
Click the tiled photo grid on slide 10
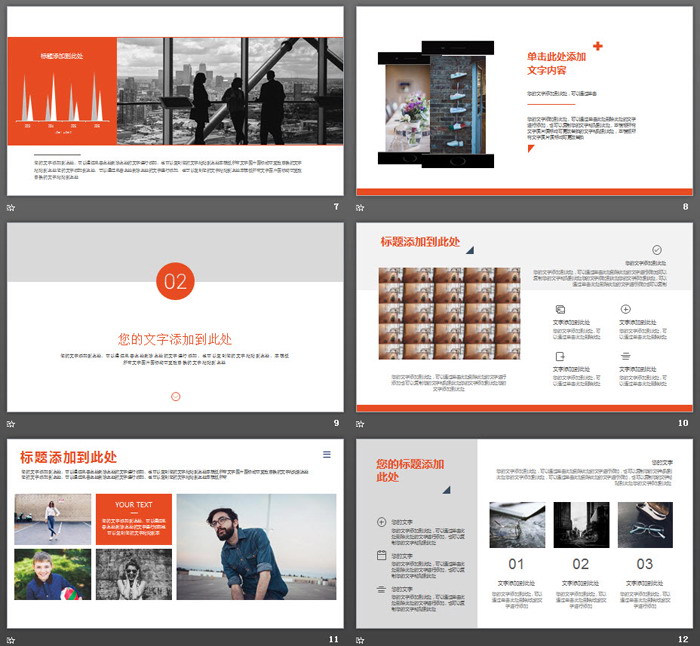(450, 318)
